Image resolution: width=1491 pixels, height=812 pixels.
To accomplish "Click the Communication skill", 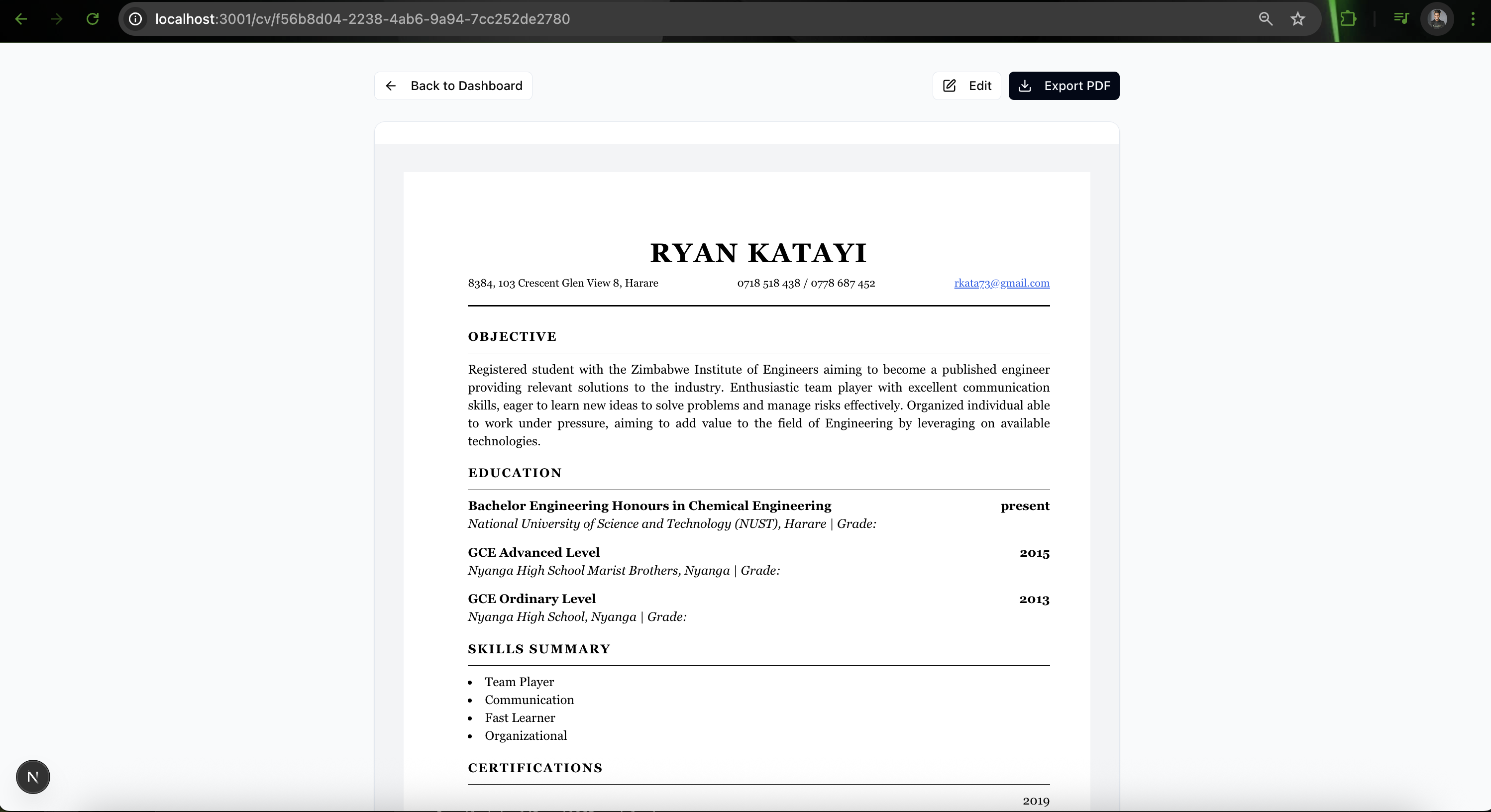I will pos(529,700).
